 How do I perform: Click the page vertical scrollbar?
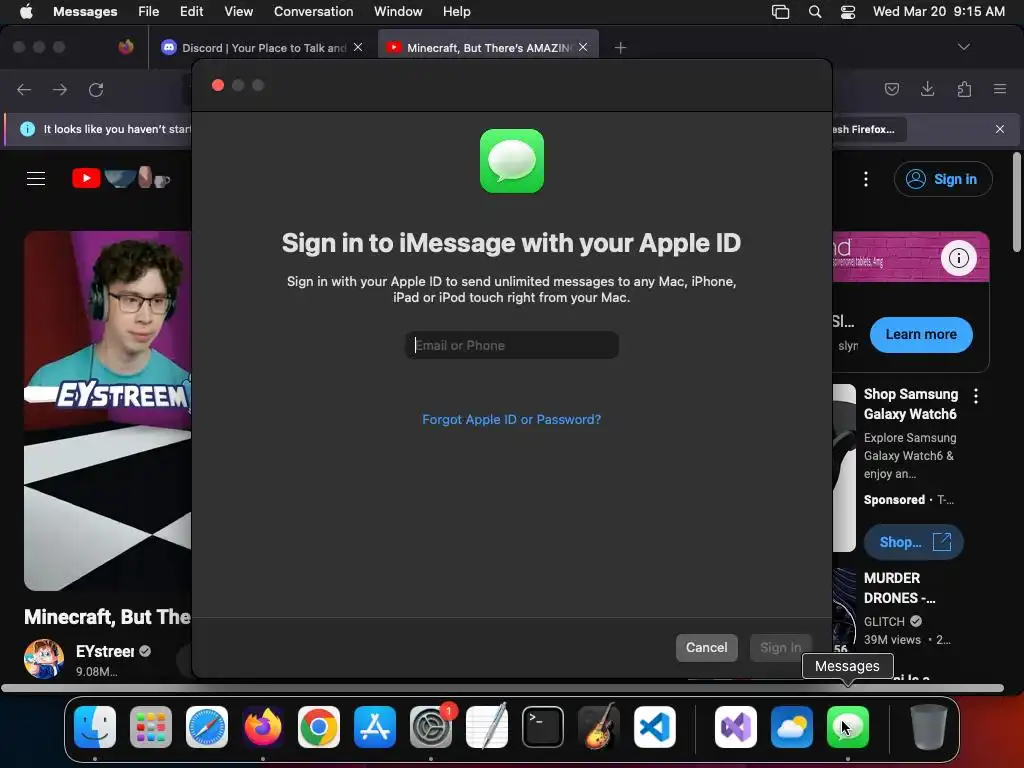click(1016, 202)
